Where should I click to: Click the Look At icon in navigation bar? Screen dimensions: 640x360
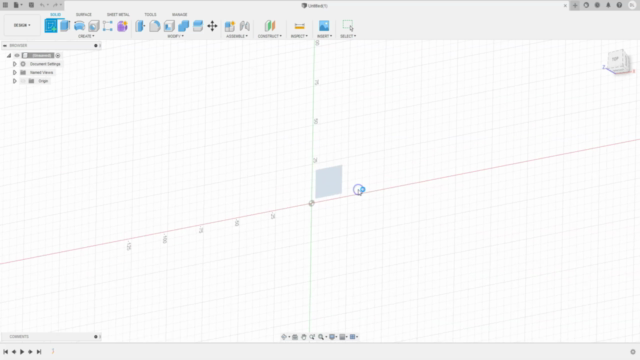[x=295, y=337]
